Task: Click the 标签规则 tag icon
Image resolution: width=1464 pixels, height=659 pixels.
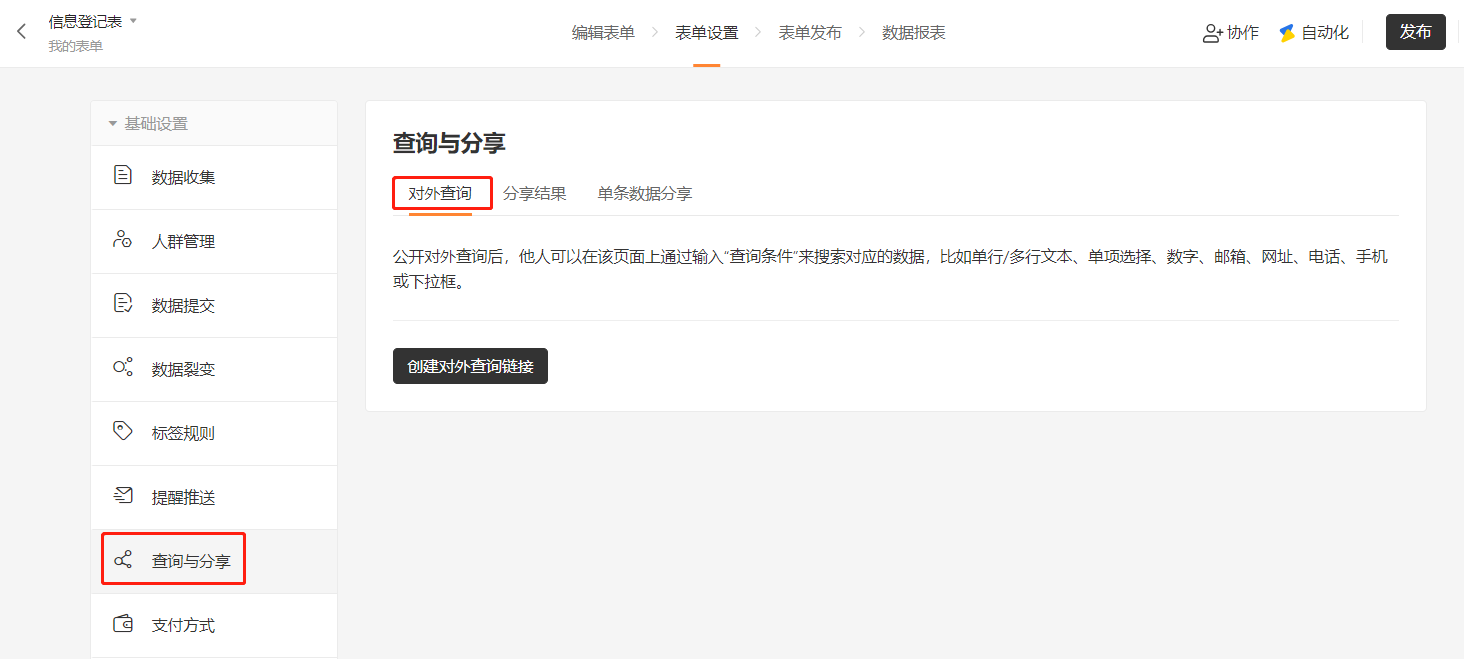Action: click(x=123, y=432)
